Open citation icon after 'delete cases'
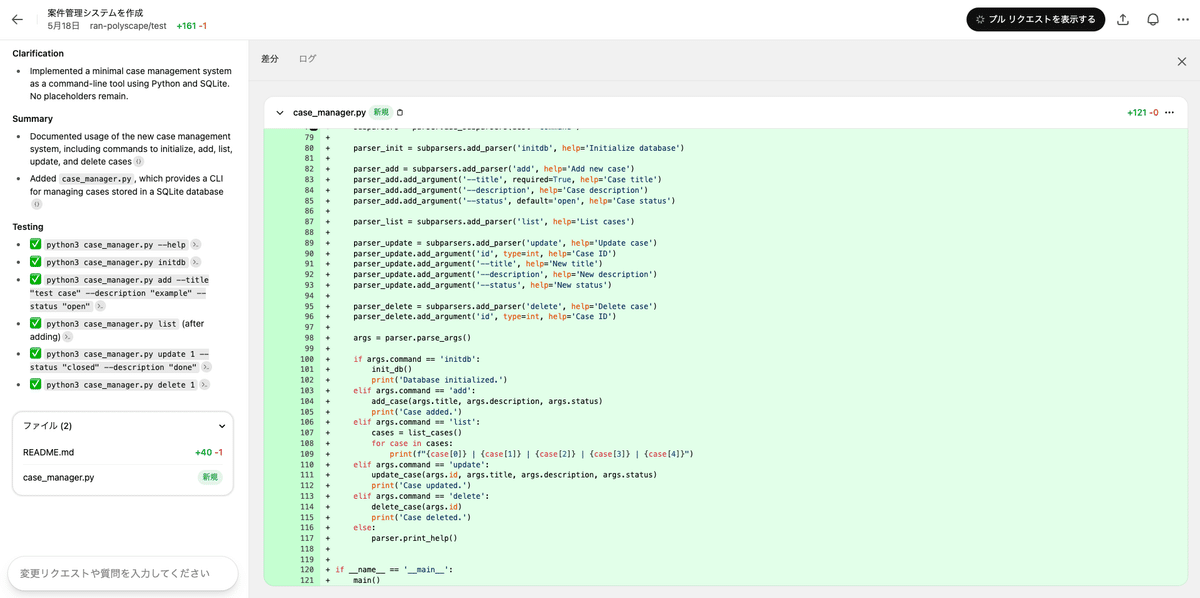Screen dimensions: 1200x598 139,162
